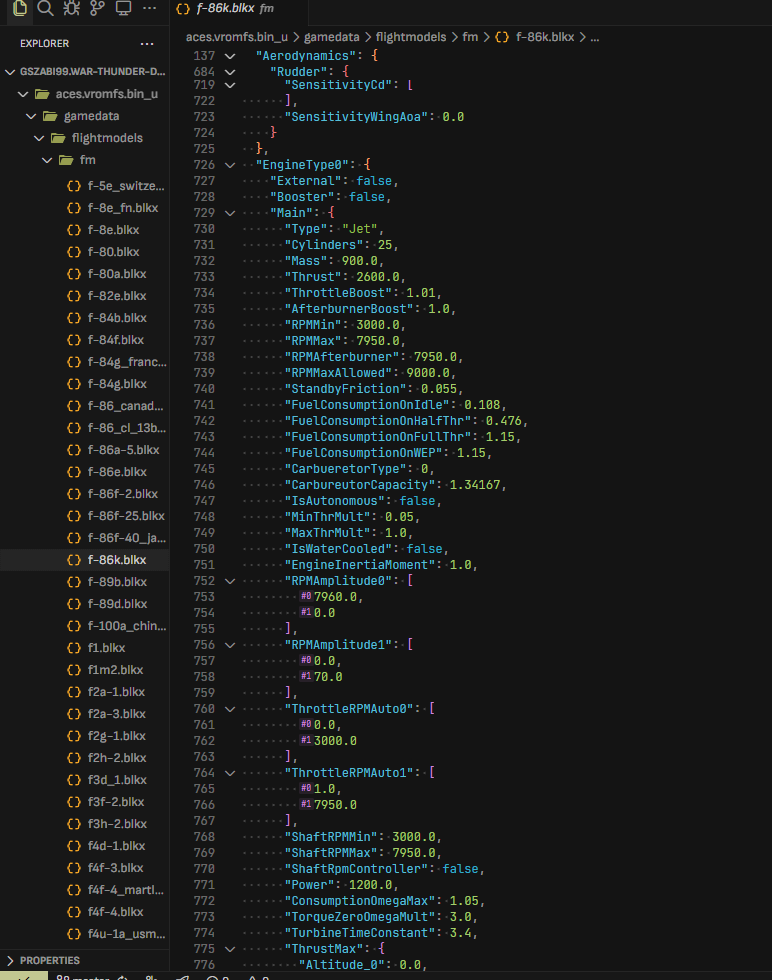This screenshot has height=980, width=772.
Task: Click the "ShaftRpmController" false value
Action: (461, 869)
